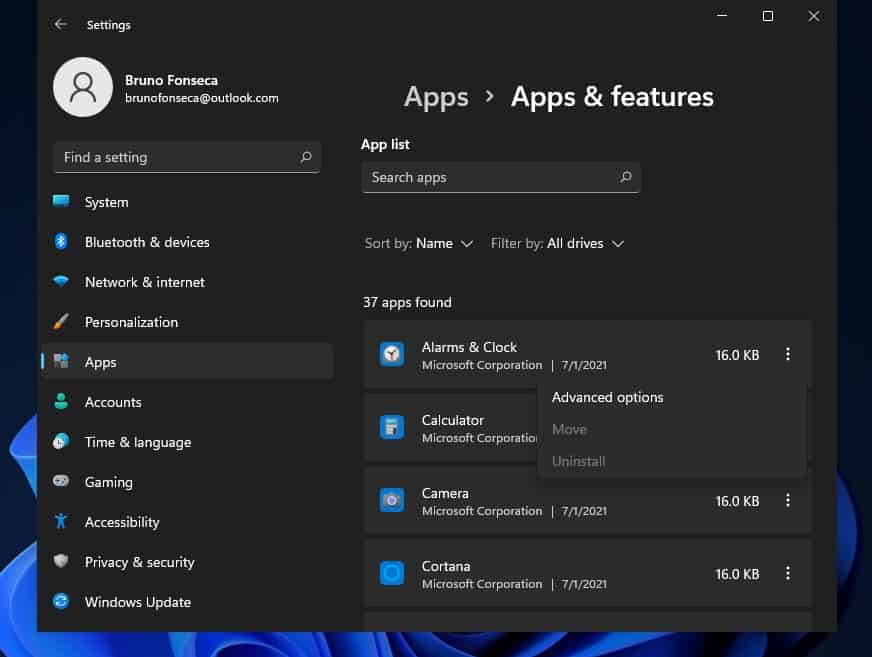Open three-dot menu for Camera

[788, 501]
